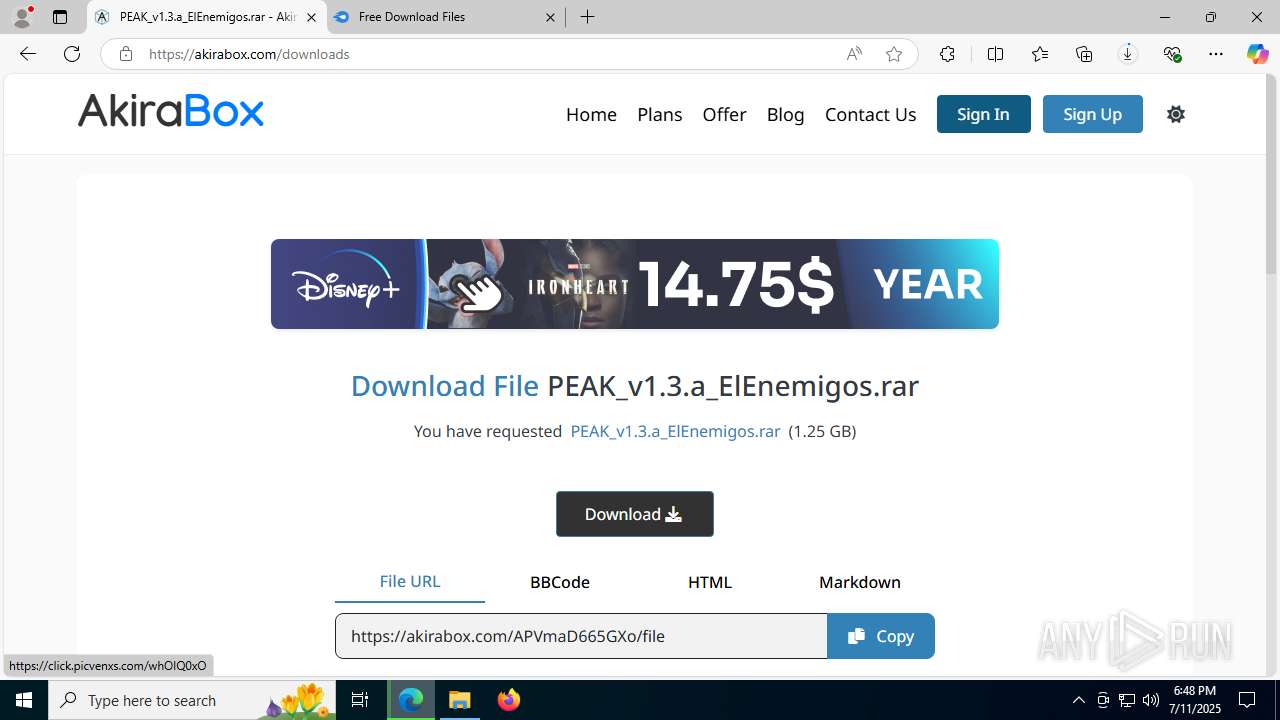The image size is (1280, 720).
Task: Open the Windows Start menu
Action: click(24, 700)
